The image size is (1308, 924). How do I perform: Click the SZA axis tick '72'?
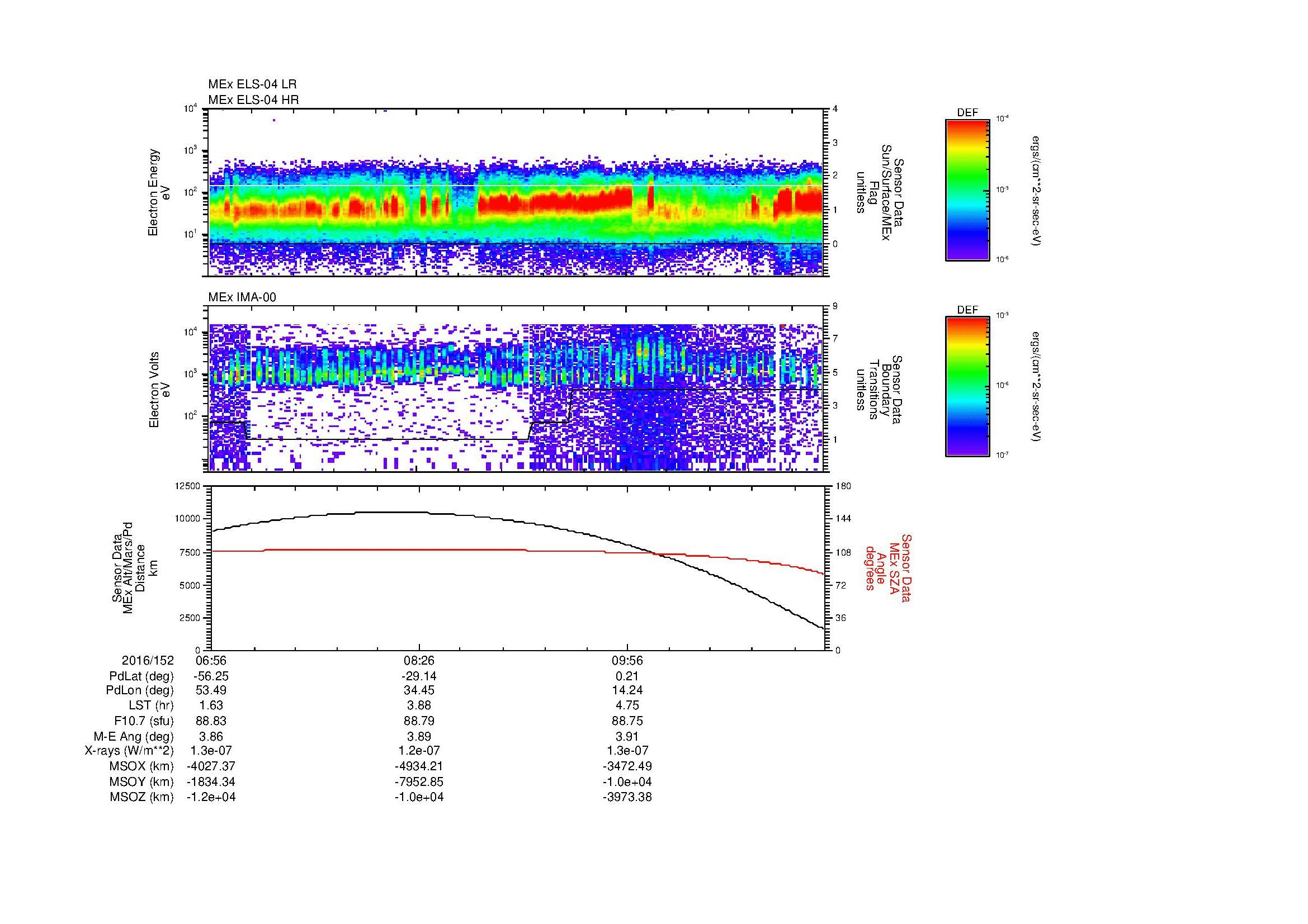pyautogui.click(x=841, y=585)
